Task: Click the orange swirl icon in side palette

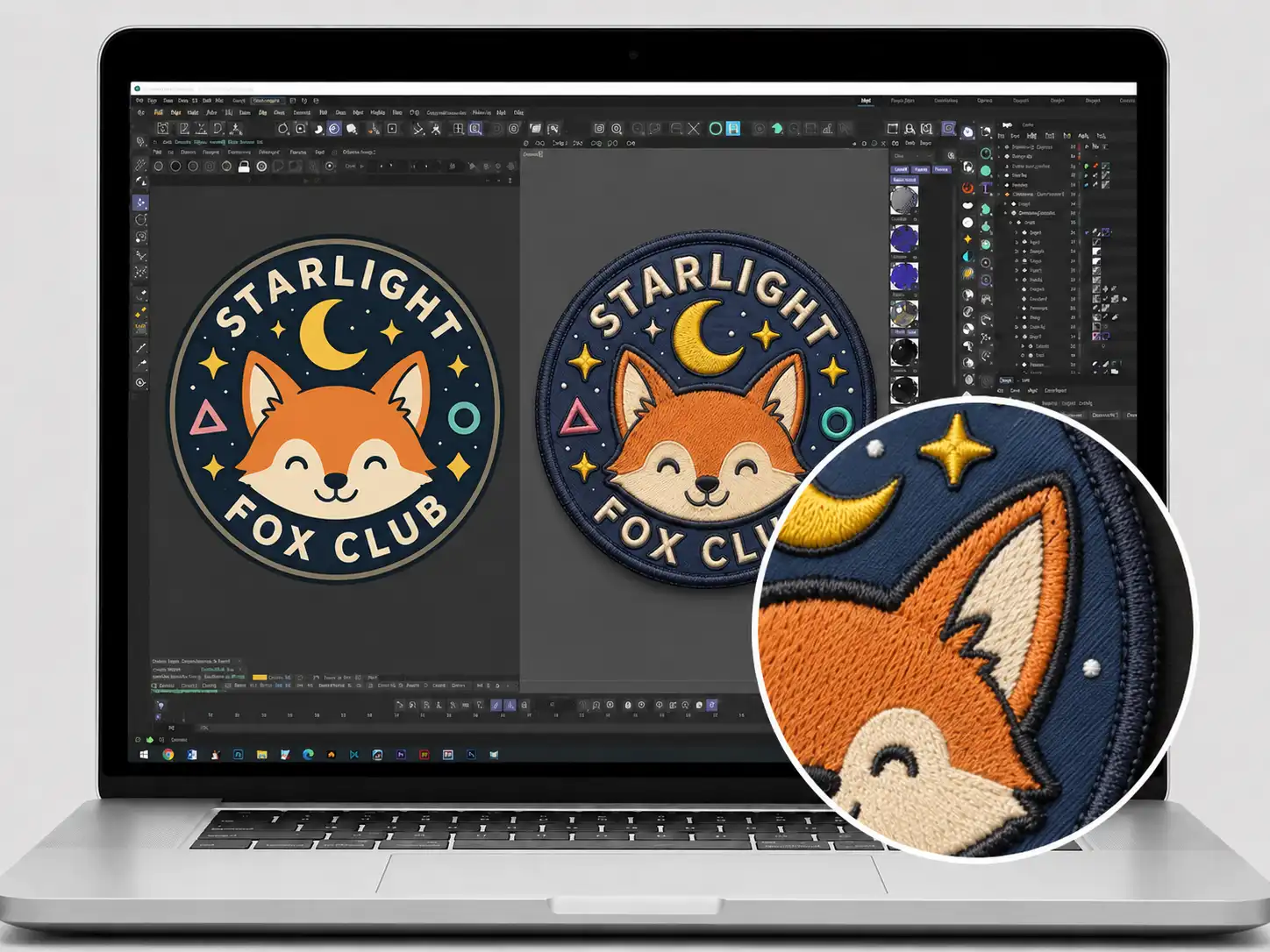Action: click(967, 188)
